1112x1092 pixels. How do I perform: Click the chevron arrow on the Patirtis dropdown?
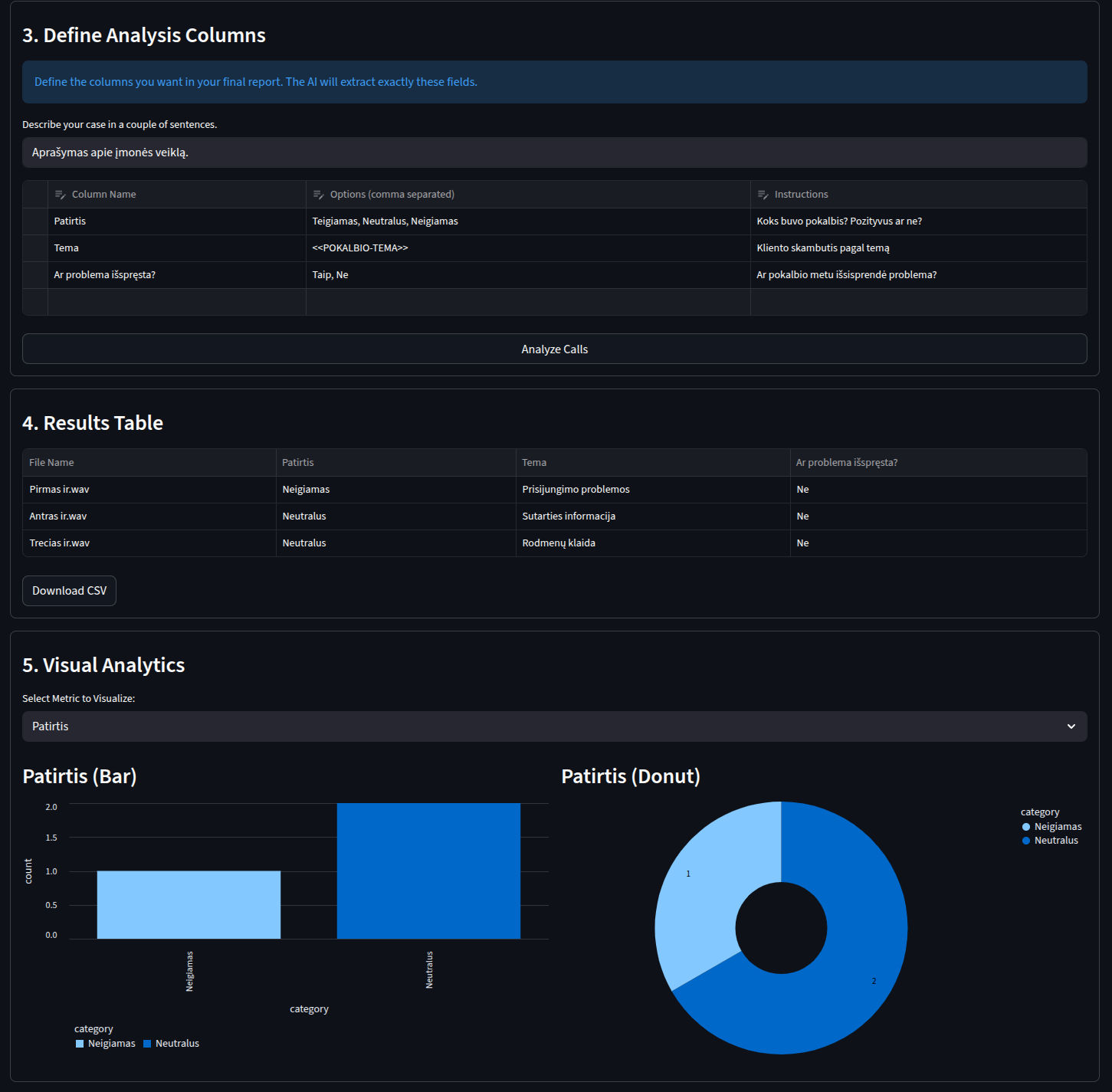click(x=1071, y=726)
